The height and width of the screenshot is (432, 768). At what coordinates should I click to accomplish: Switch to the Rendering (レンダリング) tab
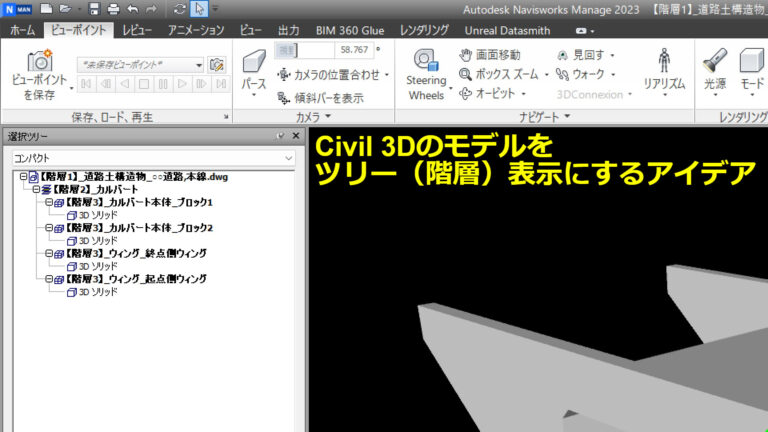[424, 30]
